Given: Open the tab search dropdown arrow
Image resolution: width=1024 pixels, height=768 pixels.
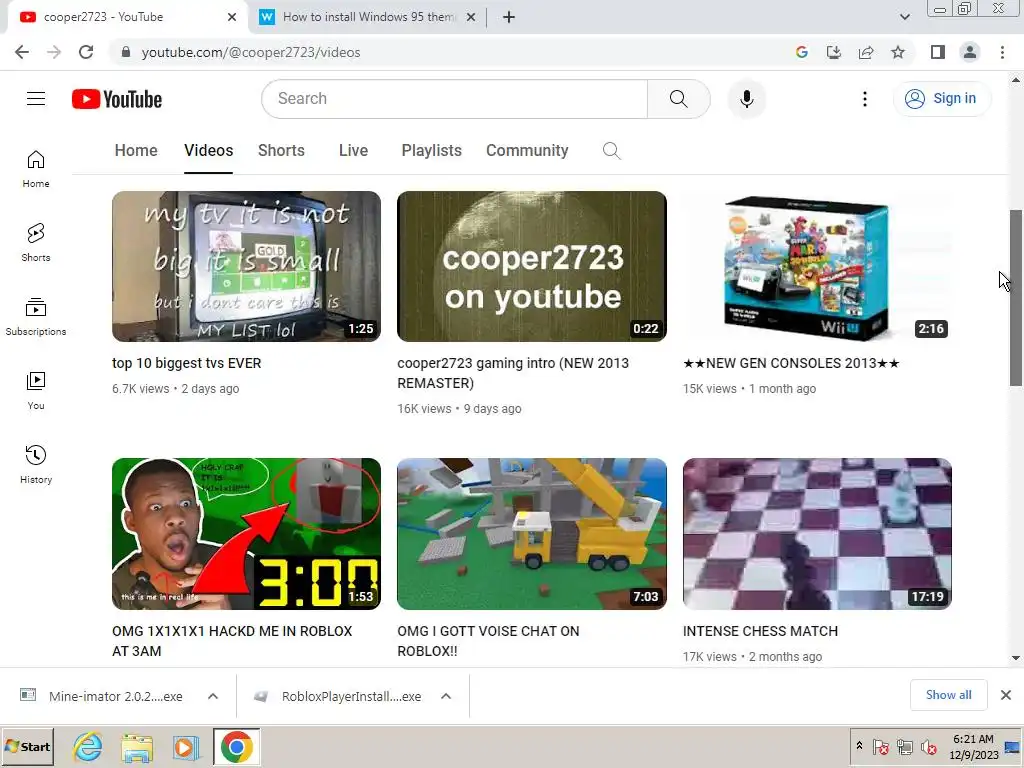Looking at the screenshot, I should pyautogui.click(x=904, y=17).
